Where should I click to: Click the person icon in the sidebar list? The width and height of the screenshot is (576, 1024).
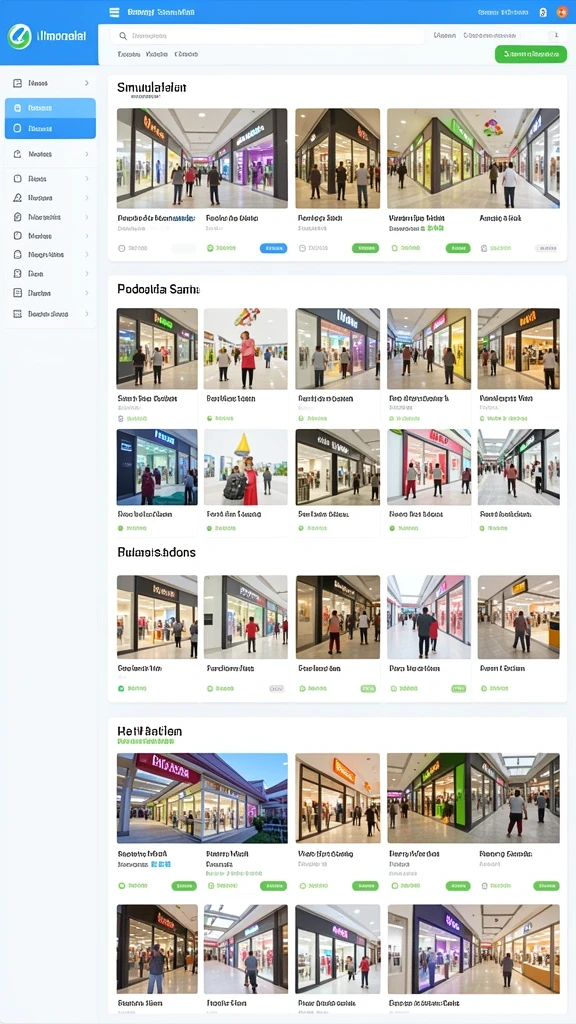point(18,197)
